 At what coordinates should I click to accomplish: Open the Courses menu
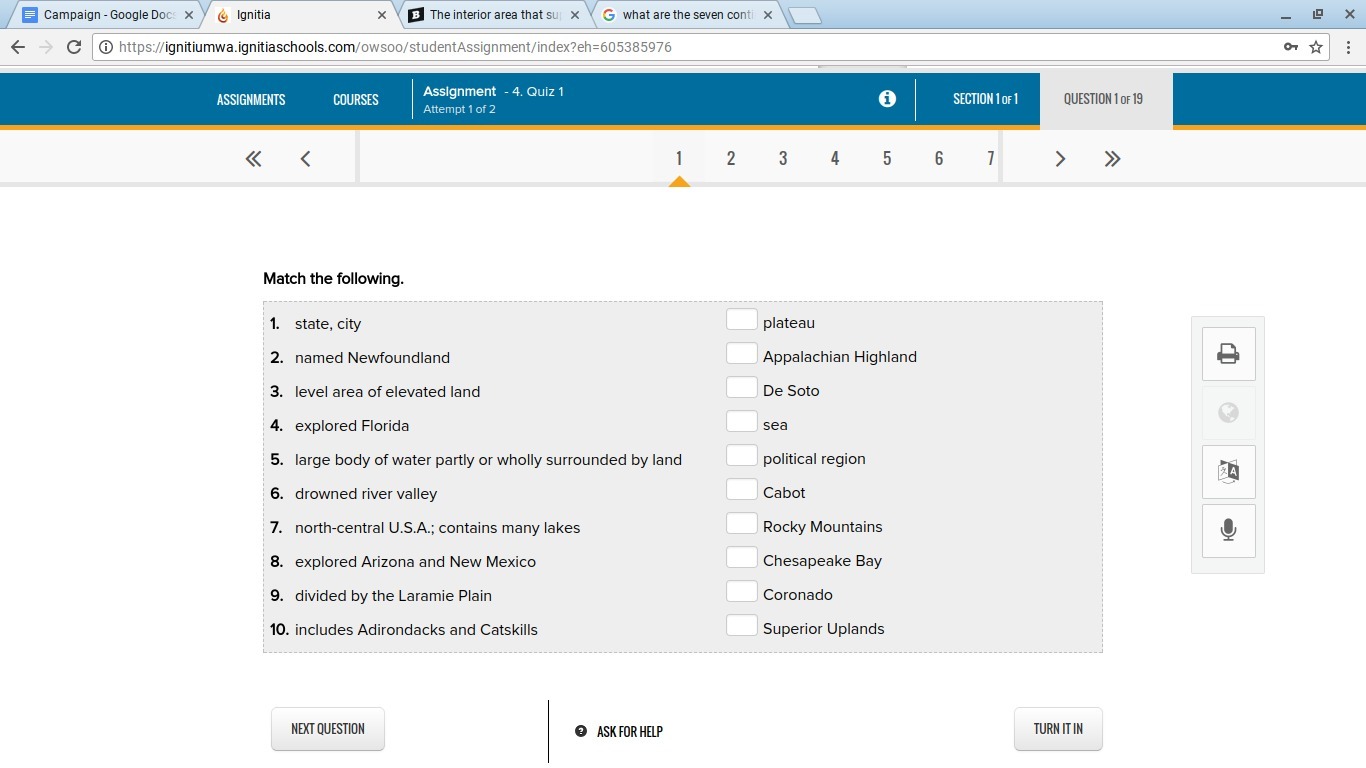(x=356, y=99)
